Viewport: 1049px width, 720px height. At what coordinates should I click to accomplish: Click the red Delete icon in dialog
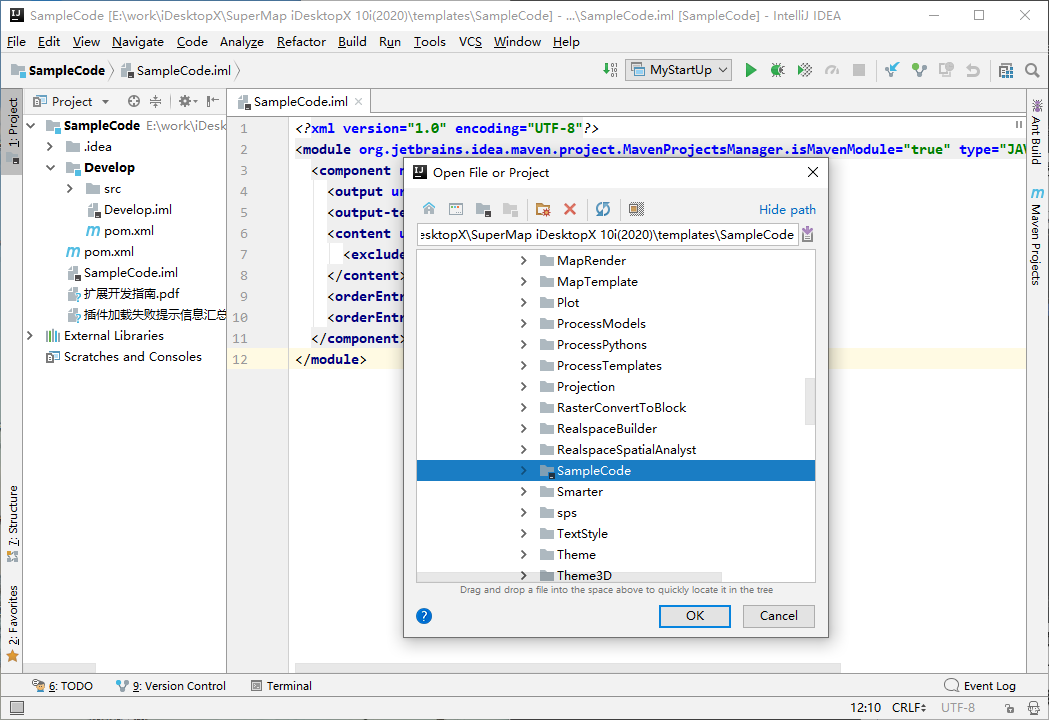(570, 209)
